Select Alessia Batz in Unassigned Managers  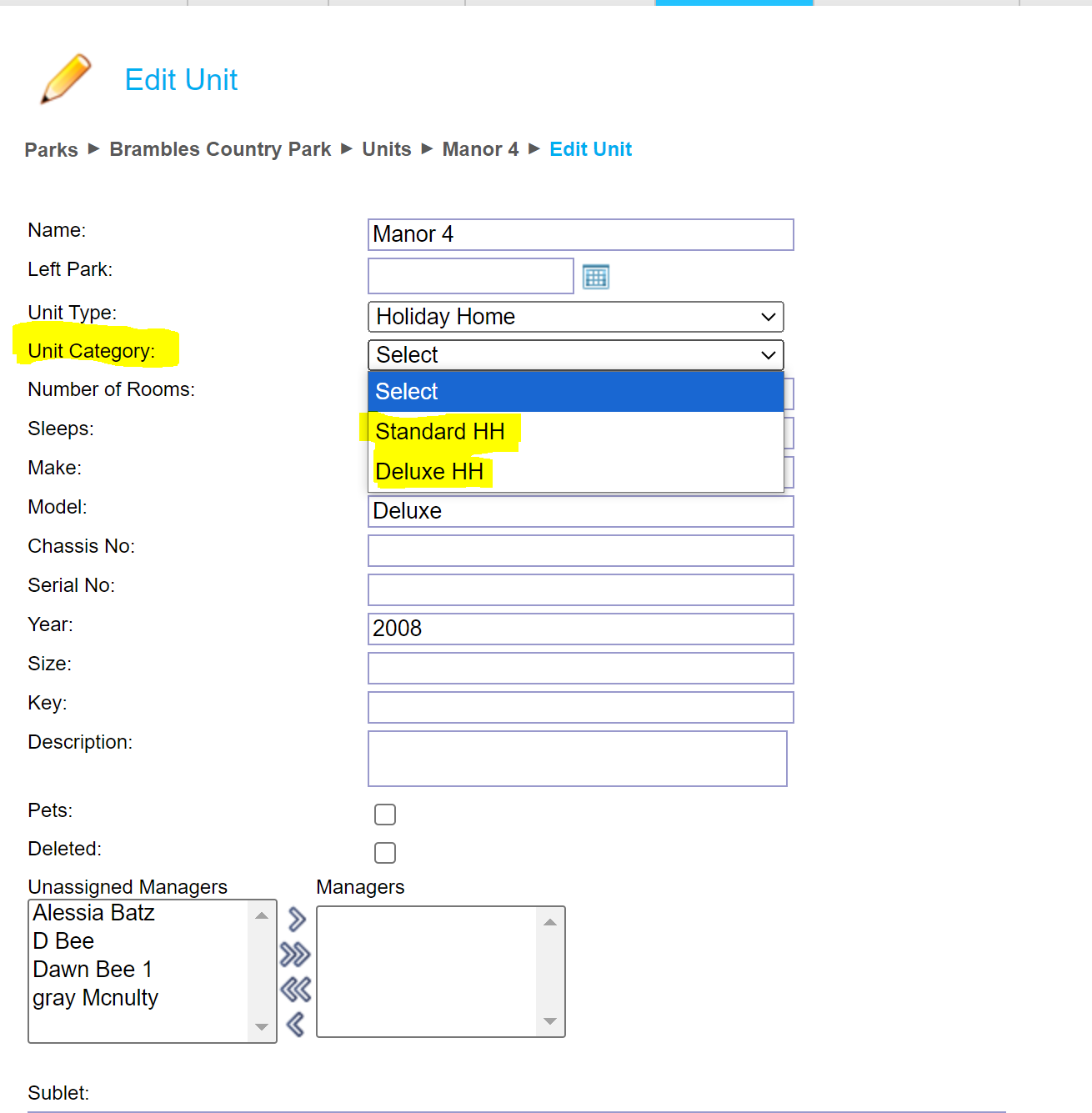pyautogui.click(x=93, y=913)
